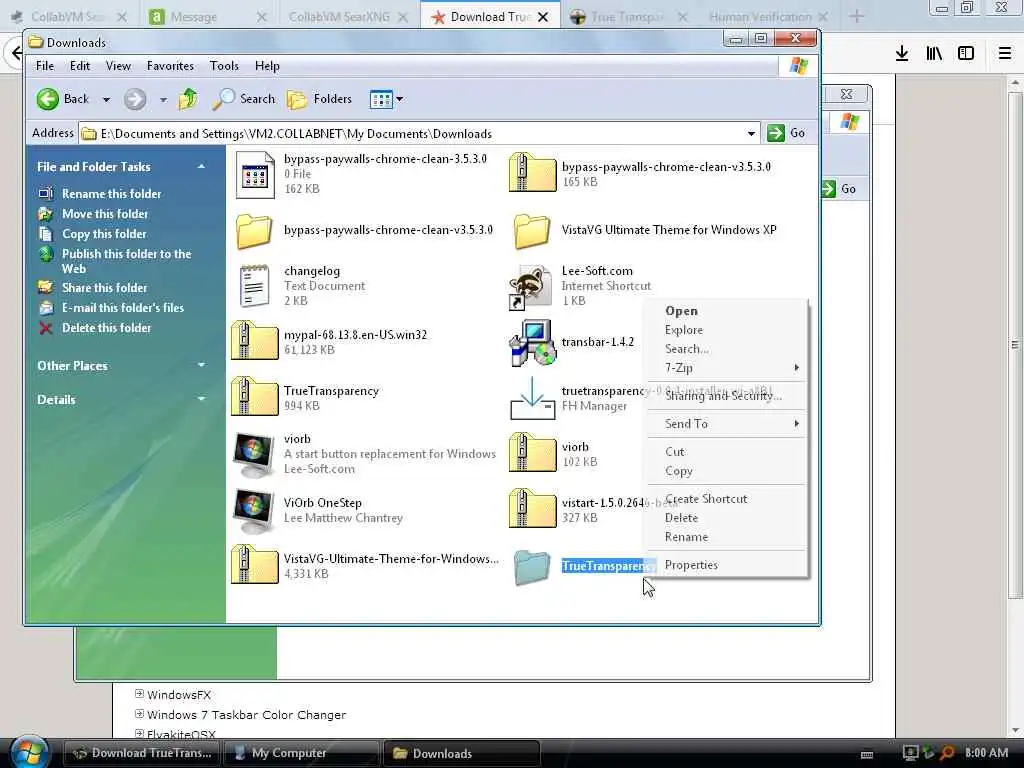The width and height of the screenshot is (1024, 768).
Task: Select the VistaVG-Ultimate-Theme zip 4,331 KB icon
Action: tap(255, 564)
